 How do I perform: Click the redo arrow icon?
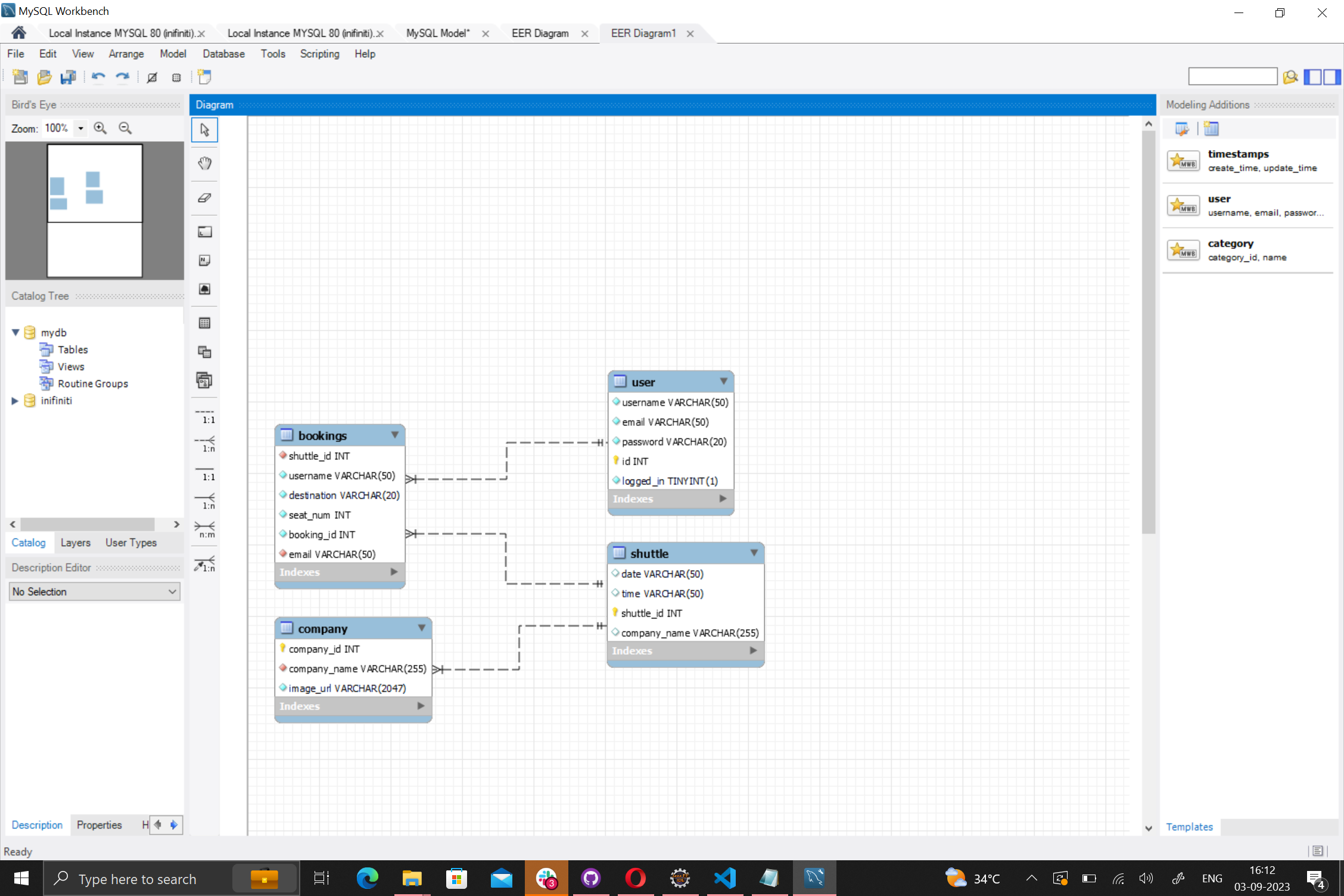pyautogui.click(x=122, y=77)
